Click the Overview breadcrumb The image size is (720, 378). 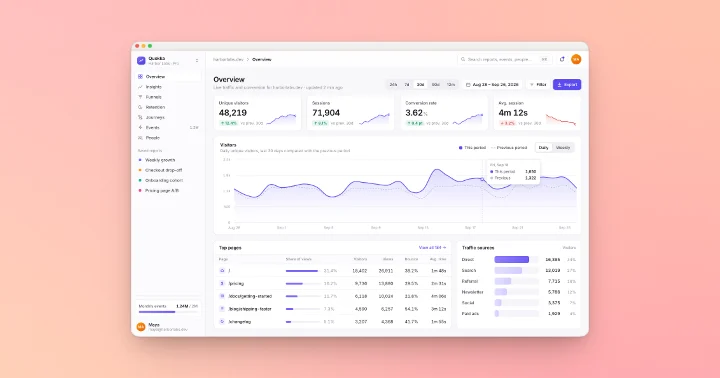click(x=262, y=60)
